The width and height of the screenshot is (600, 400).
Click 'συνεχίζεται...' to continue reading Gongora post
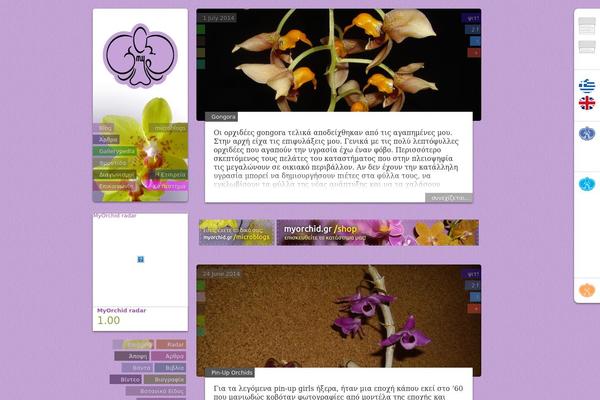(x=449, y=198)
